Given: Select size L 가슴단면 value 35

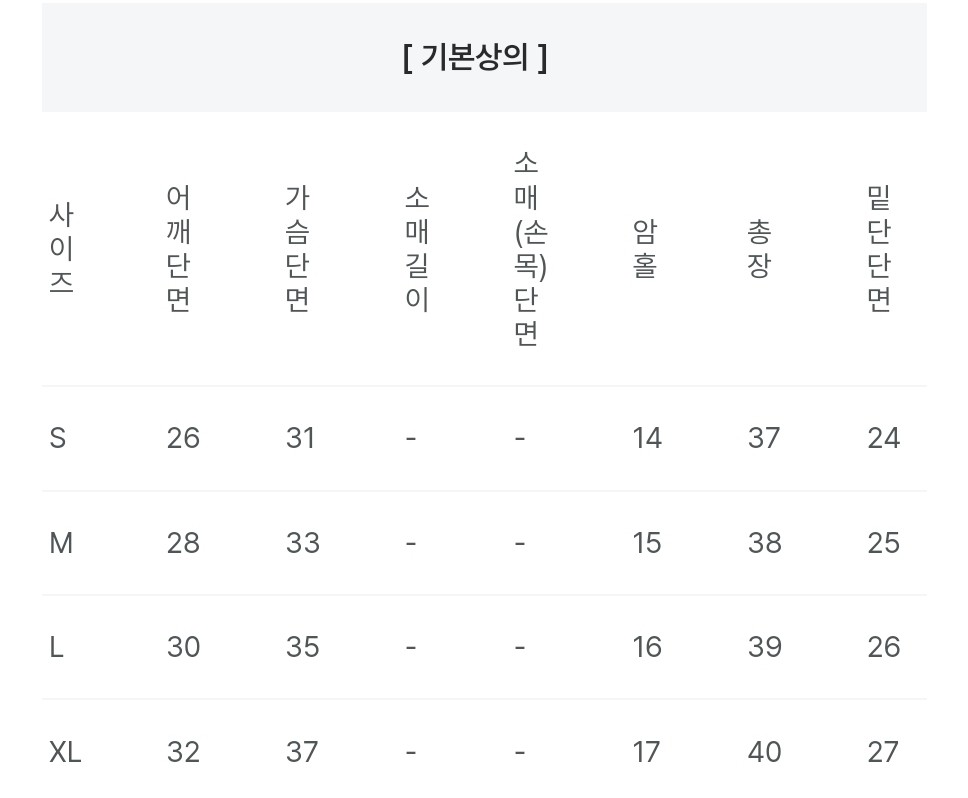Looking at the screenshot, I should 302,647.
